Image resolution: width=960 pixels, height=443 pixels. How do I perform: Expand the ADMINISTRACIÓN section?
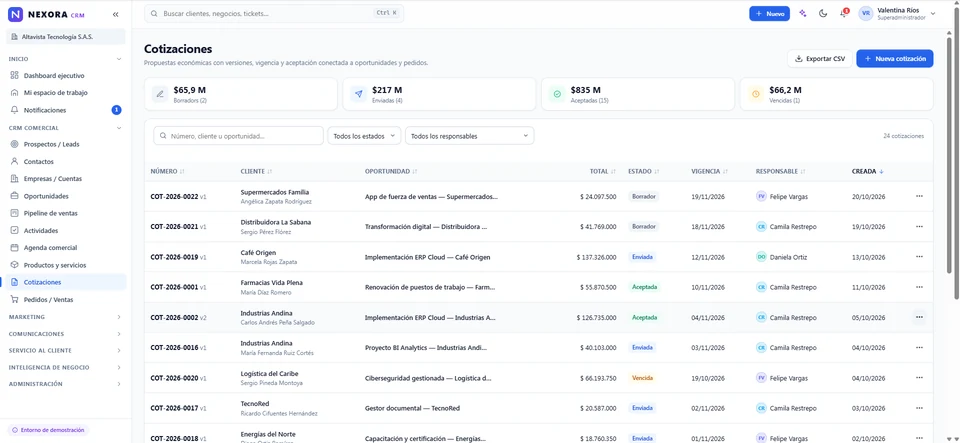(119, 384)
